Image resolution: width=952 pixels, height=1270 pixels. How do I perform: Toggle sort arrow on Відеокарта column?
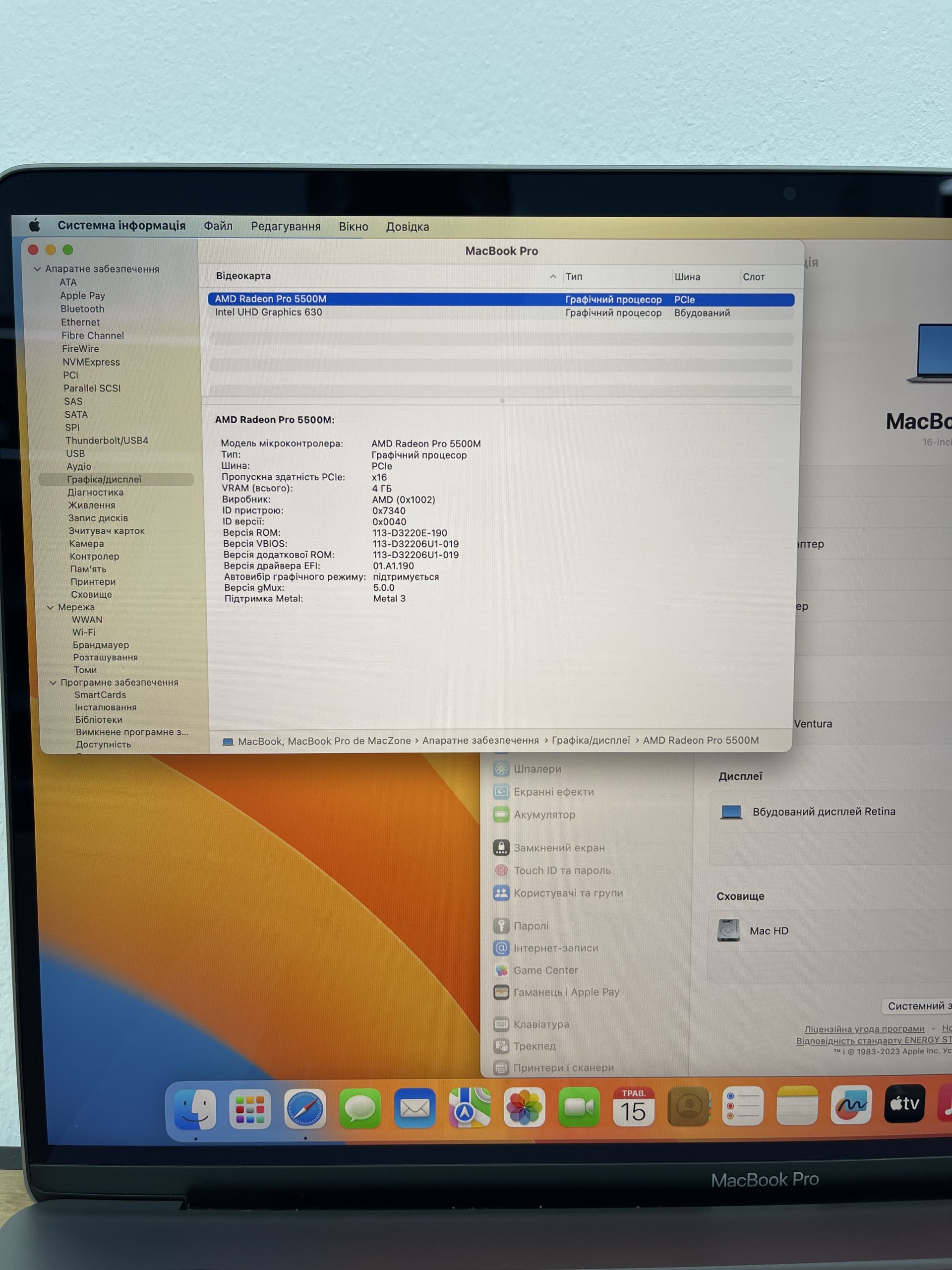click(x=553, y=276)
